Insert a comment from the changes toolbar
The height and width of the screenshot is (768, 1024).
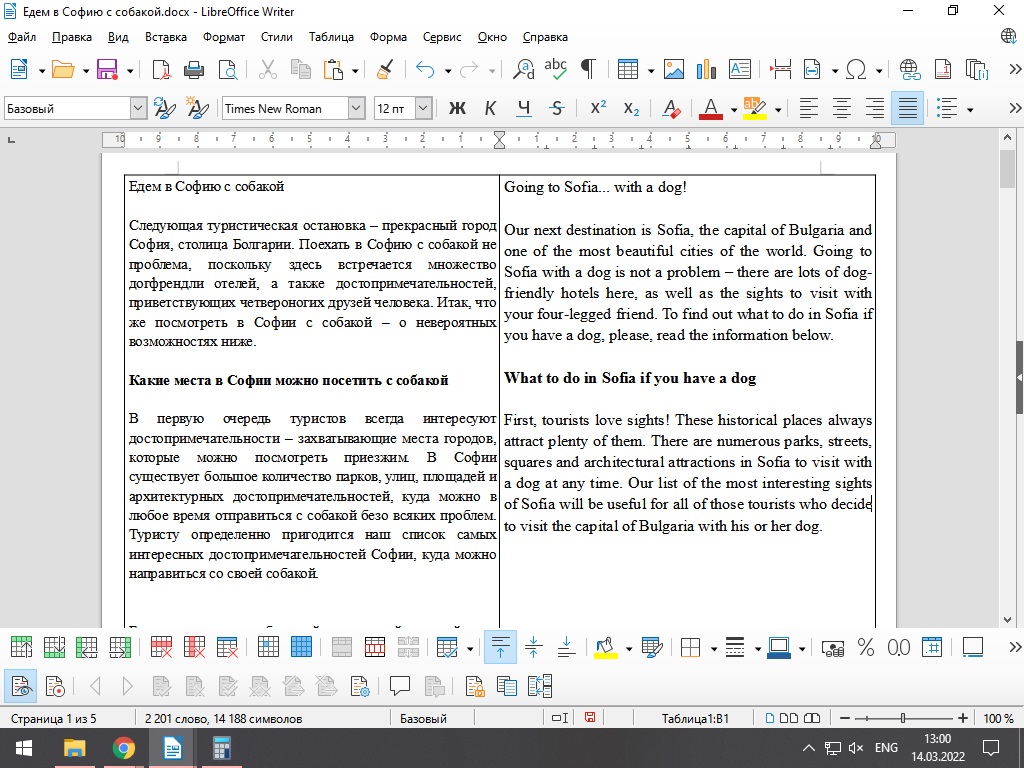click(399, 686)
